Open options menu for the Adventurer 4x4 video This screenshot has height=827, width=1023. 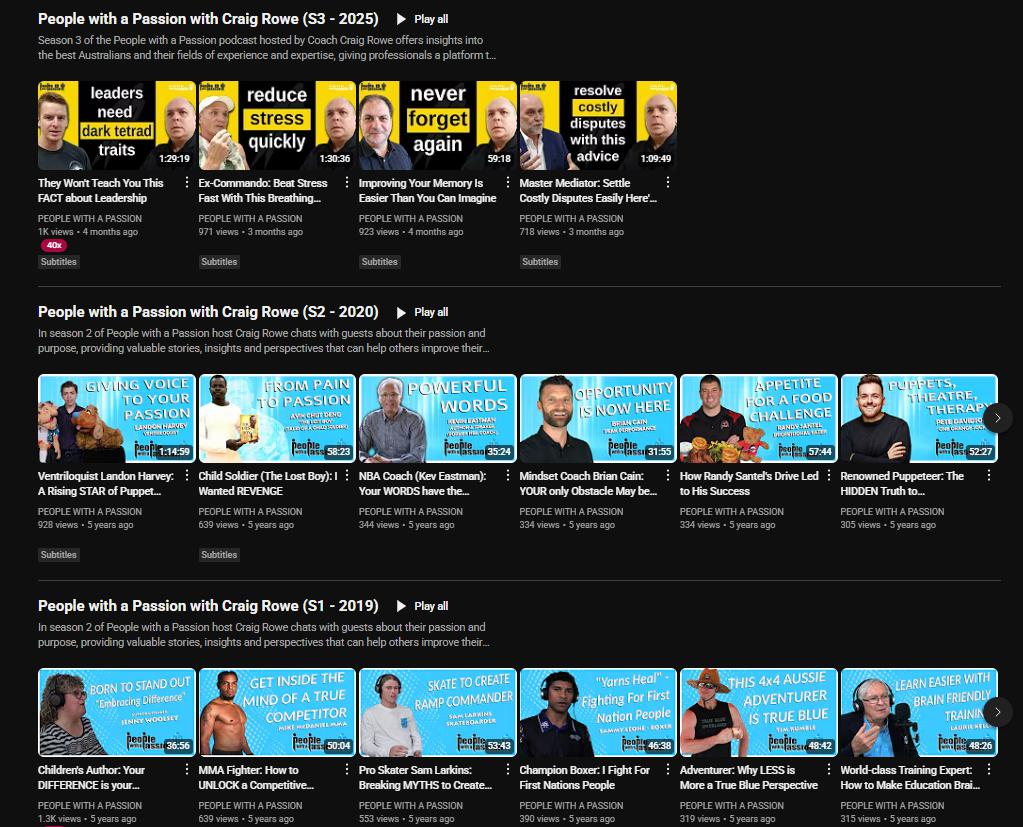(x=828, y=769)
